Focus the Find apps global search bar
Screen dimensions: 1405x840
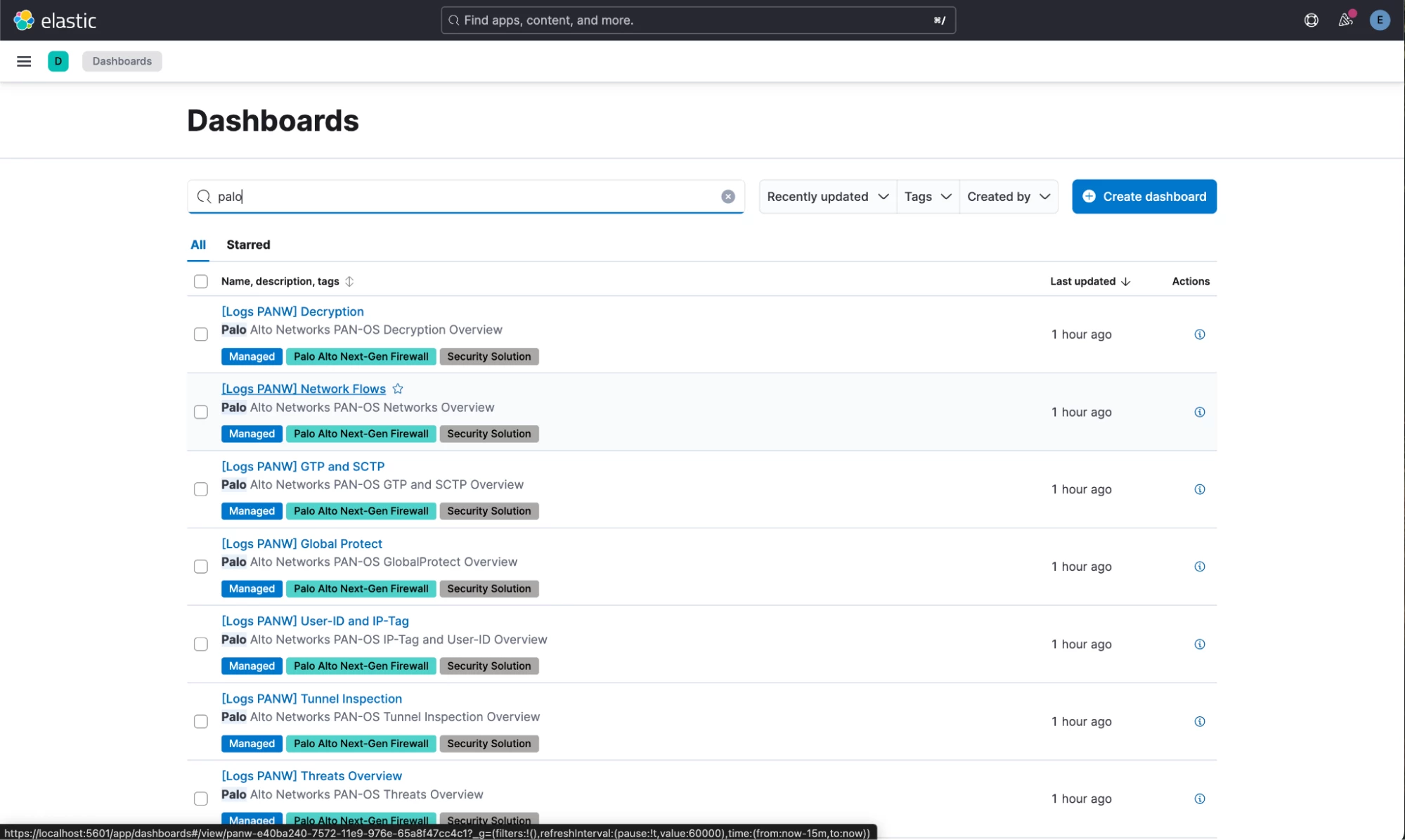point(698,20)
